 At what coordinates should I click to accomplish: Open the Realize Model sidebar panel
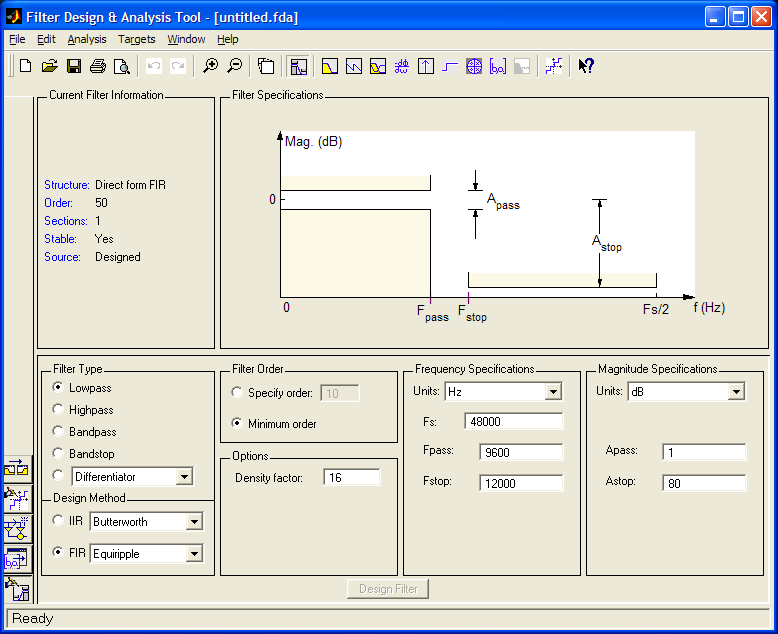pyautogui.click(x=17, y=528)
